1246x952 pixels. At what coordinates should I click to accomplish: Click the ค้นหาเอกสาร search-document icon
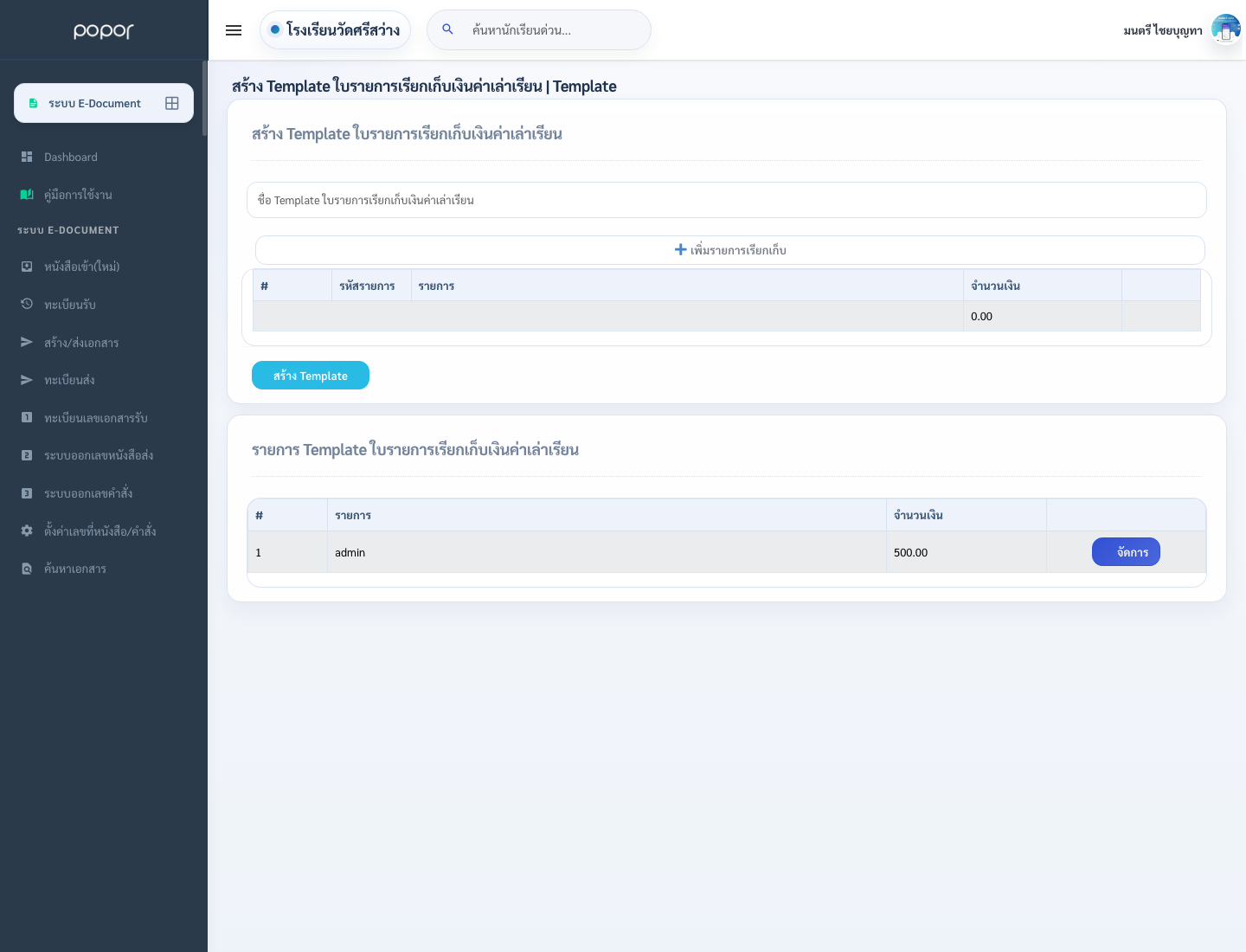27,569
